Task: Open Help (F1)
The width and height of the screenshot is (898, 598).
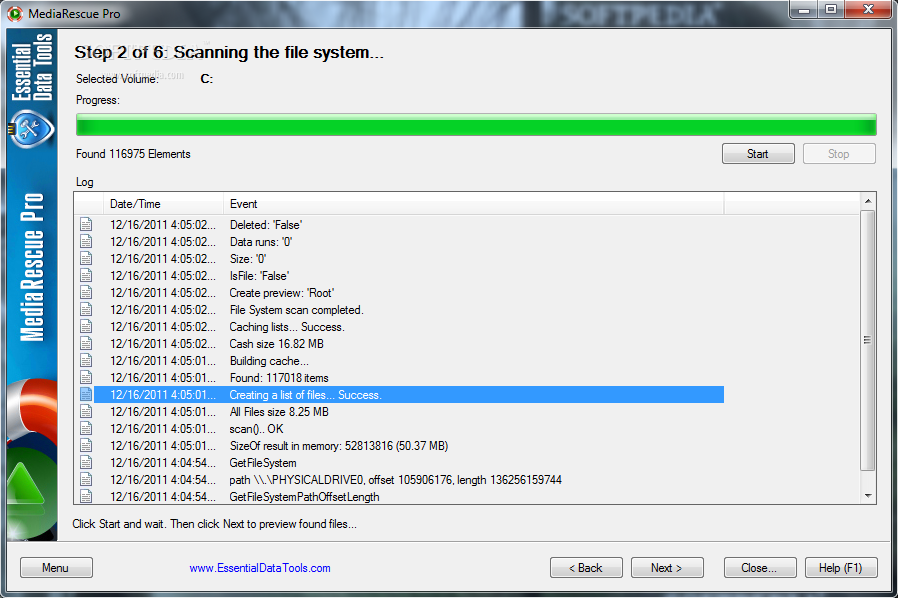Action: tap(841, 568)
